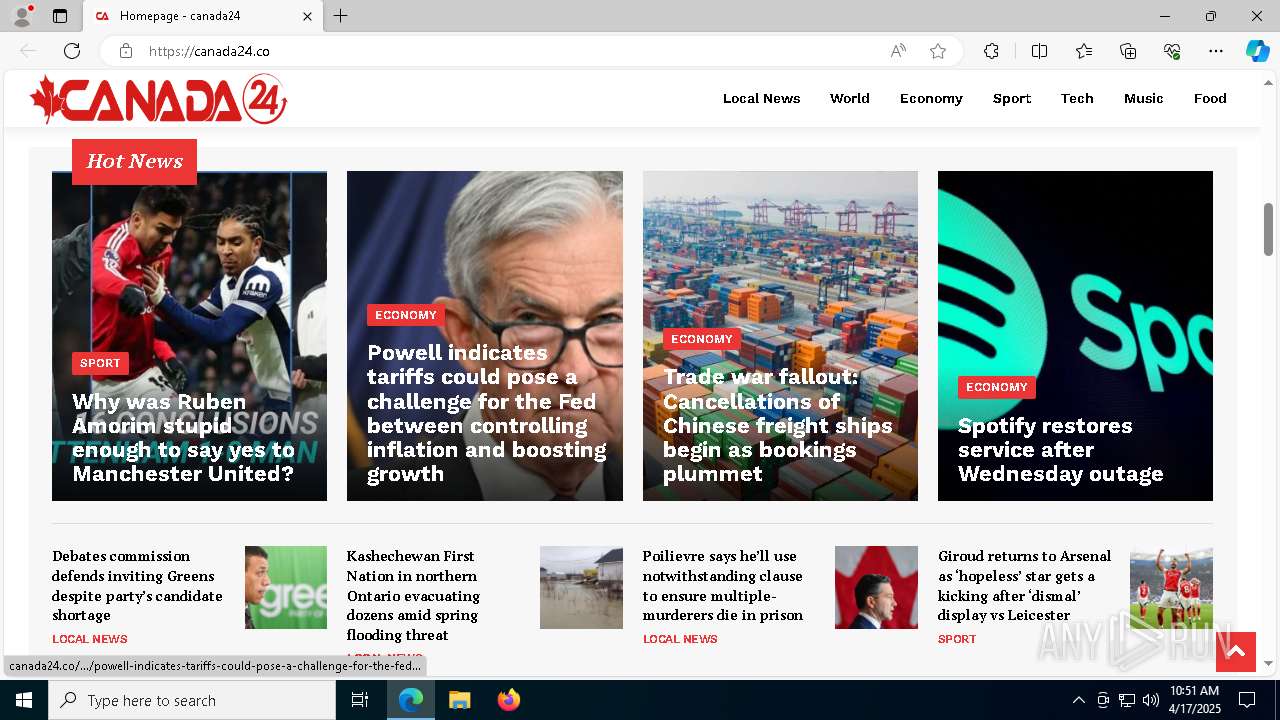Click the red scroll-to-top arrow button

[1235, 652]
